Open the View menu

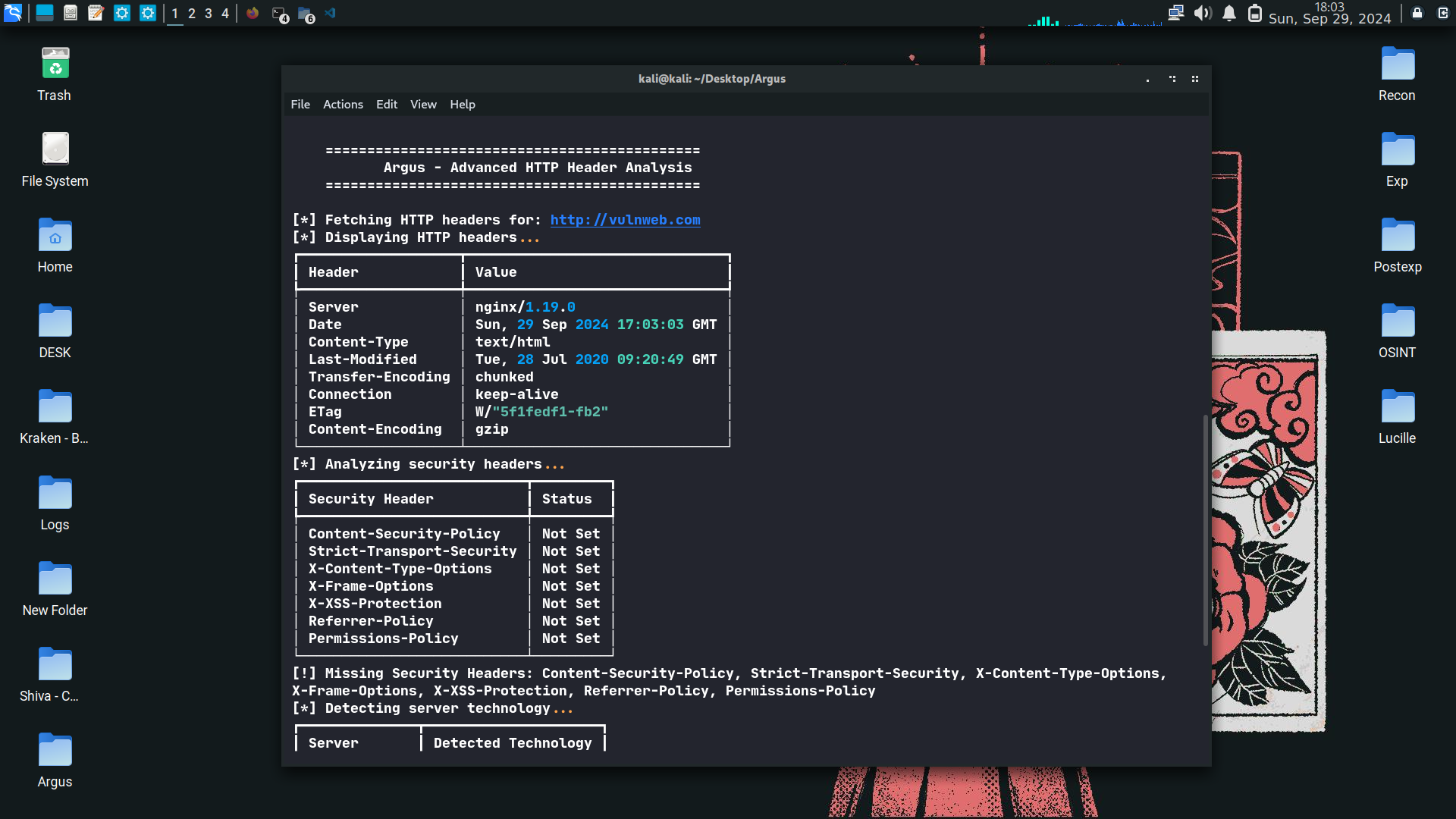(423, 105)
